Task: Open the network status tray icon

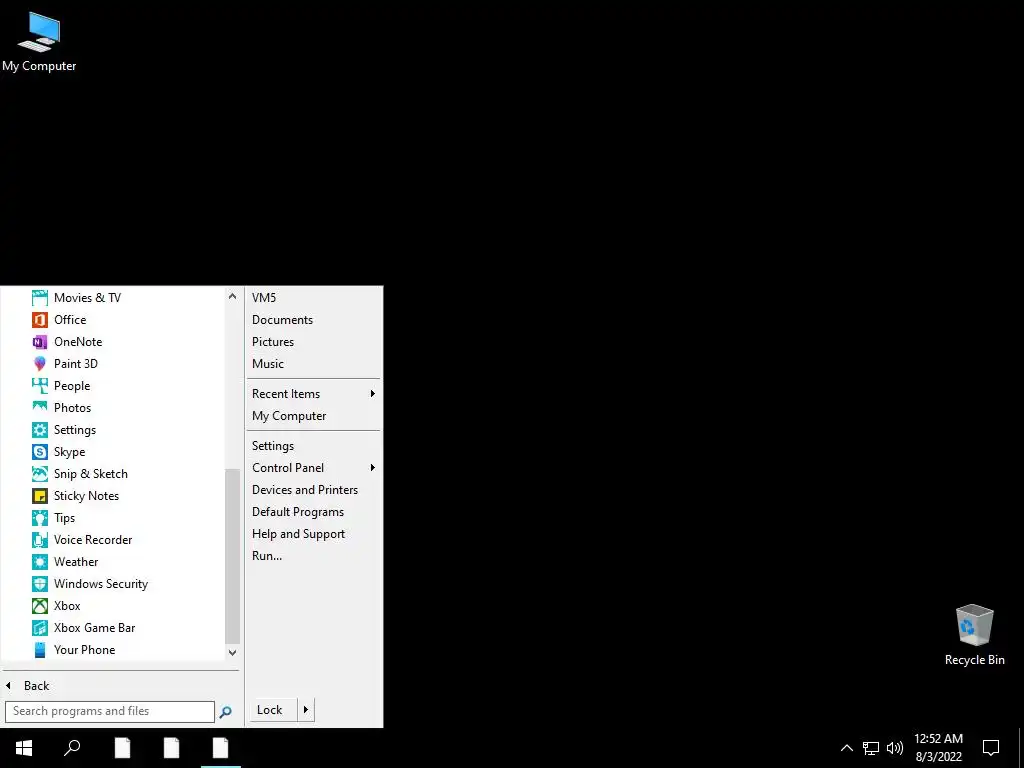Action: click(x=871, y=748)
